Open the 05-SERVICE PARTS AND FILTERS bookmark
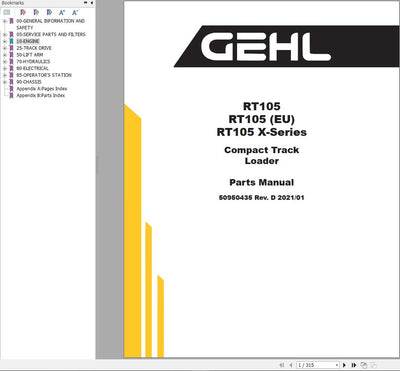This screenshot has width=400, height=371. [x=51, y=34]
